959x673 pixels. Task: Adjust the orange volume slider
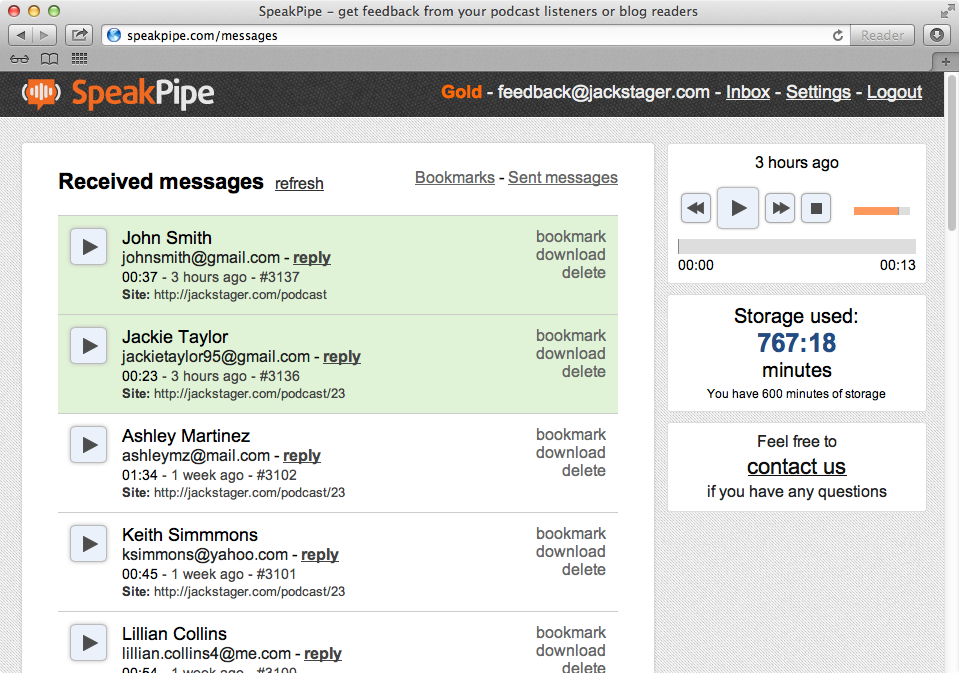(881, 211)
